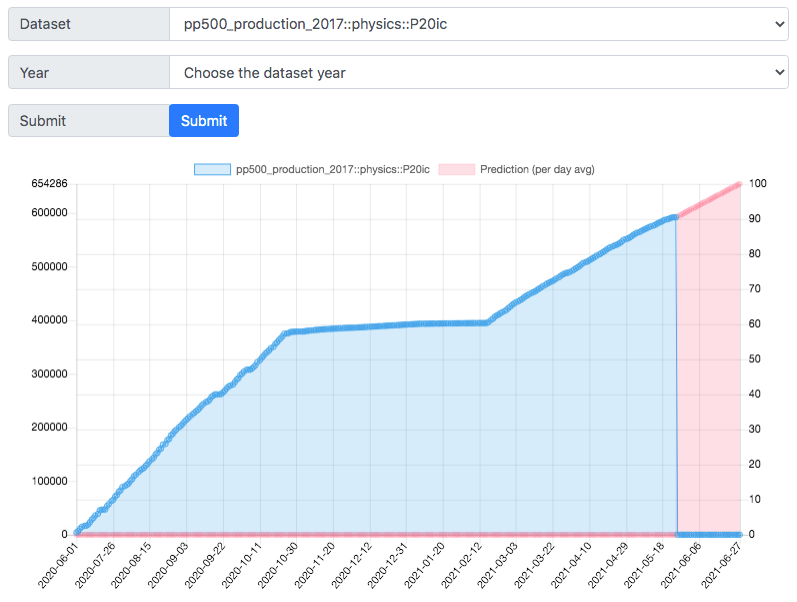Viewport: 797px width, 602px height.
Task: Click the pink prediction line endpoint at 100
Action: (x=740, y=184)
